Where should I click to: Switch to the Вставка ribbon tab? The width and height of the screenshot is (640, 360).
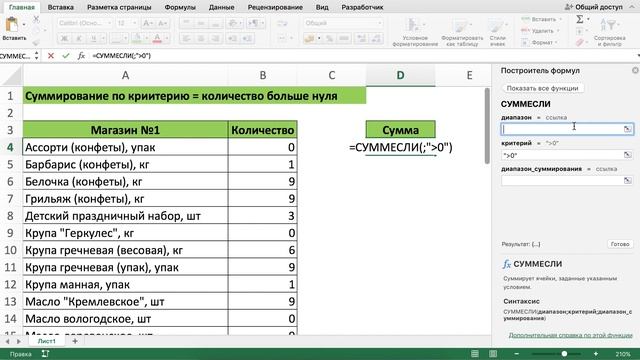click(x=60, y=7)
